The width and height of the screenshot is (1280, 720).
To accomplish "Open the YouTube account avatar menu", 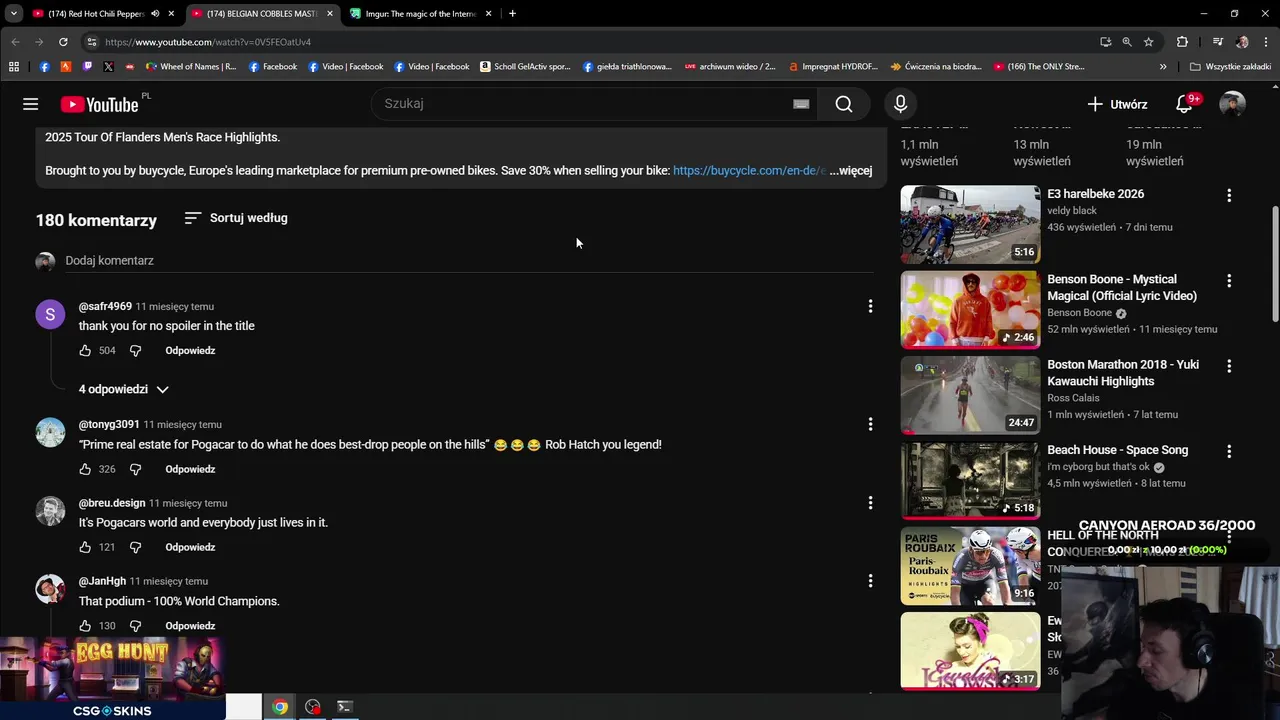I will (1232, 104).
